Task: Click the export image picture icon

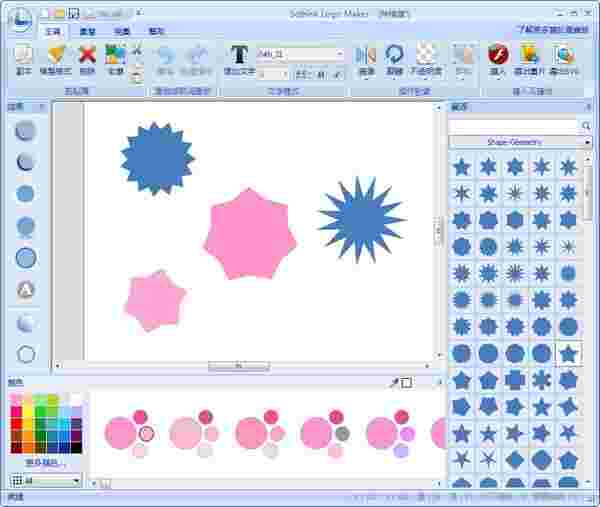Action: click(x=530, y=54)
